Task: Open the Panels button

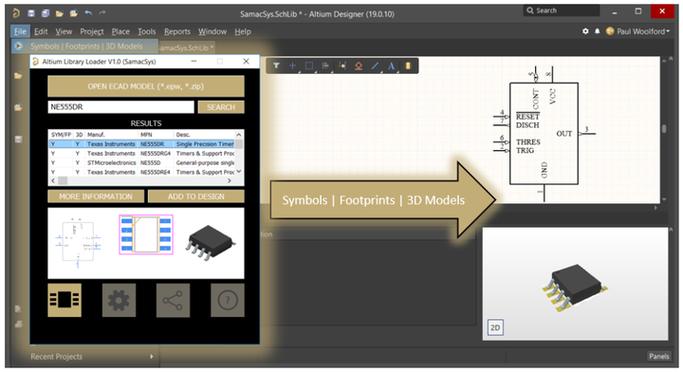Action: 659,356
